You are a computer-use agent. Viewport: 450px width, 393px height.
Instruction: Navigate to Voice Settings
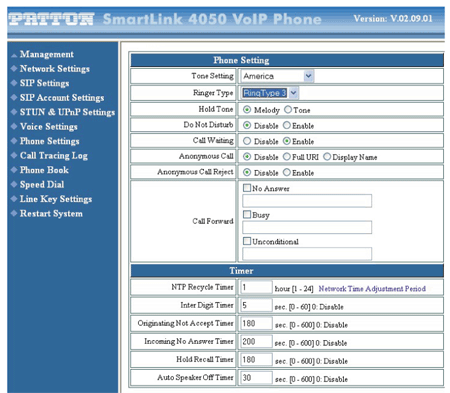coord(49,127)
